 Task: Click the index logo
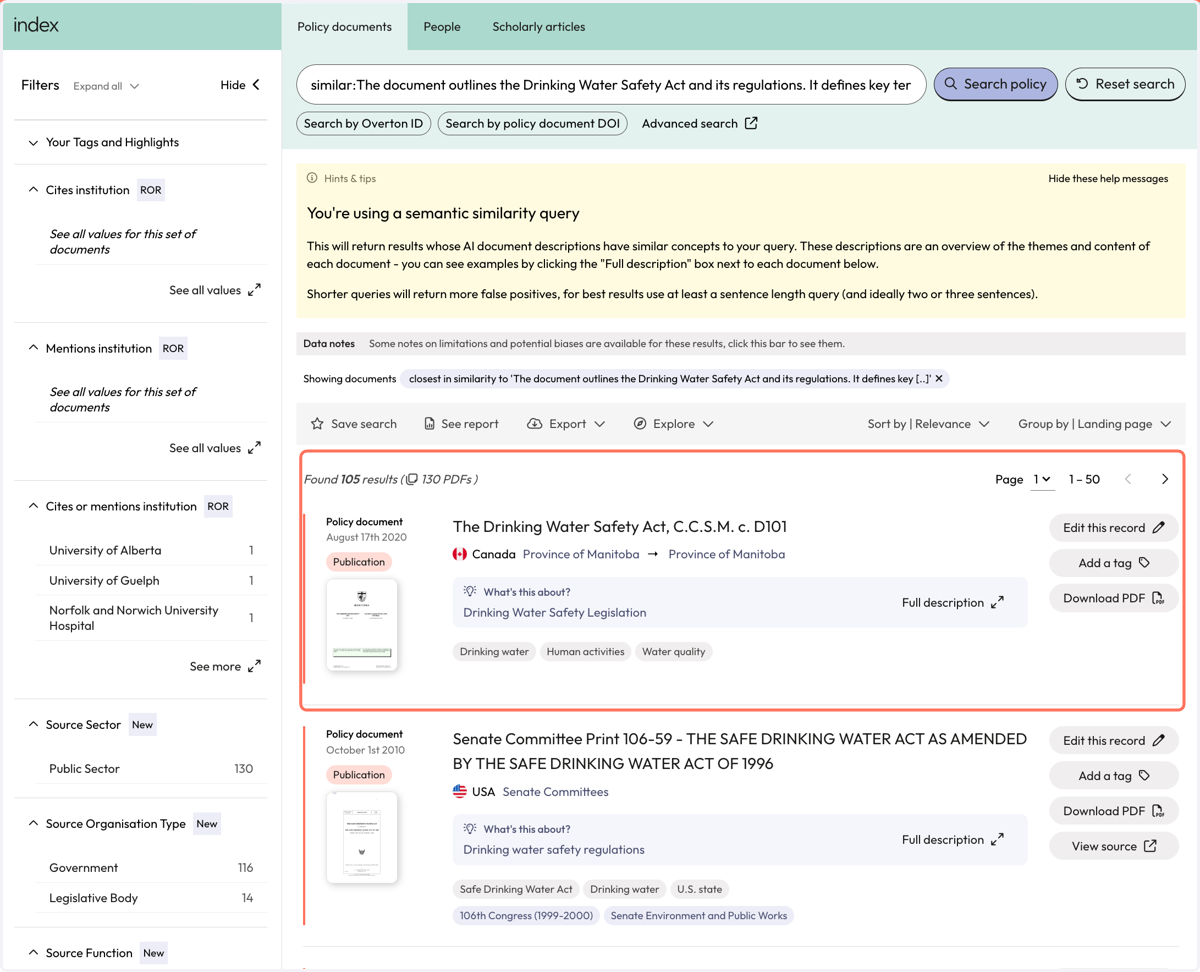click(36, 25)
